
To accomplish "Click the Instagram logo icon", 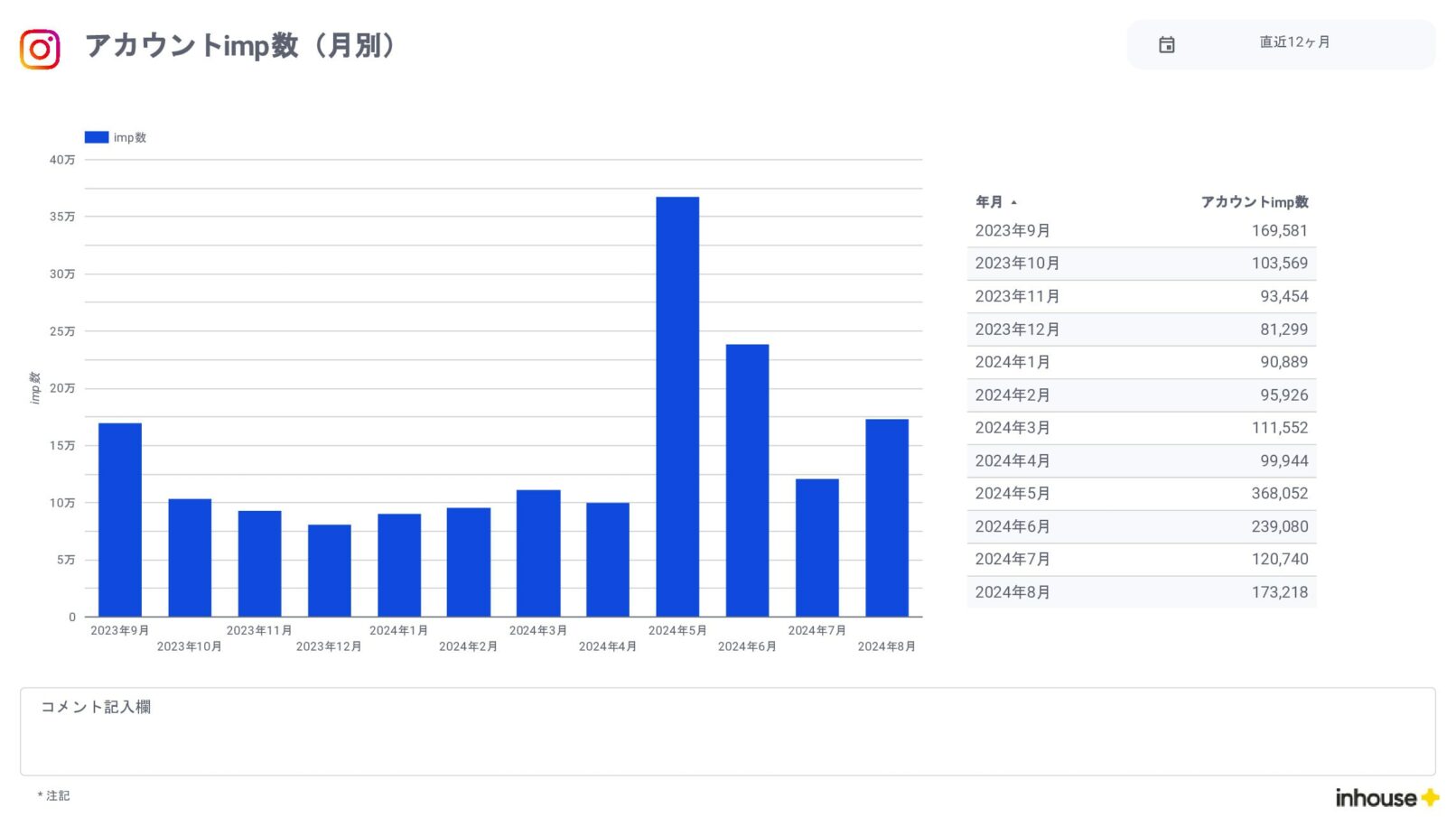I will pos(40,49).
